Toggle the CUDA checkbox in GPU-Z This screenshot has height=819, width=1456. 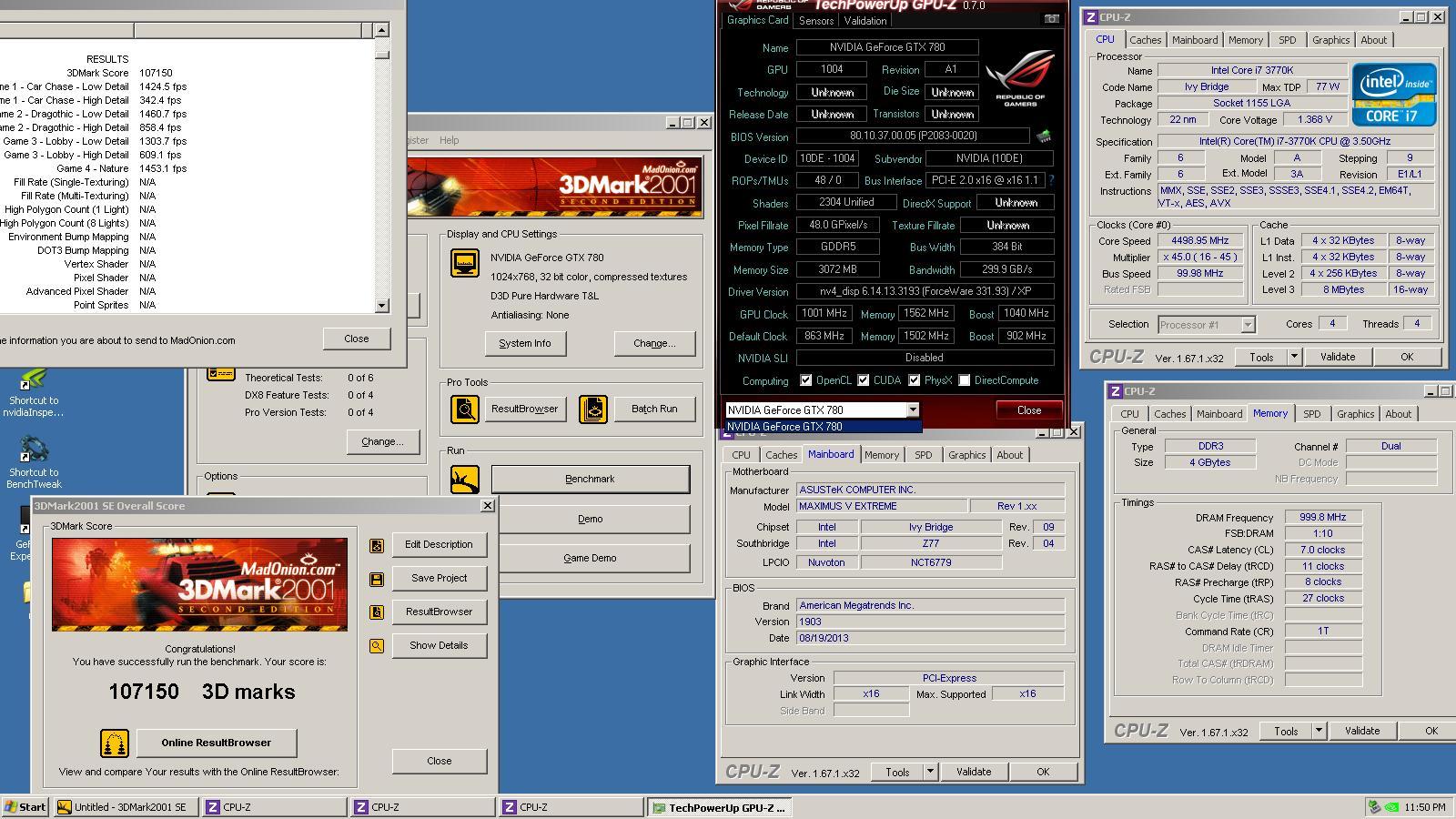863,380
